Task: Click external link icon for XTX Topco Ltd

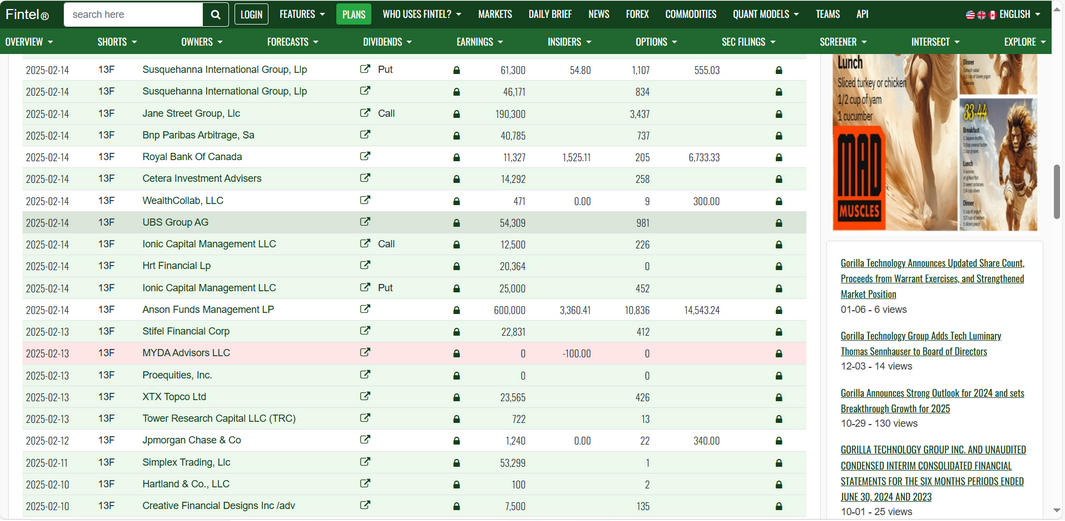Action: [x=365, y=397]
